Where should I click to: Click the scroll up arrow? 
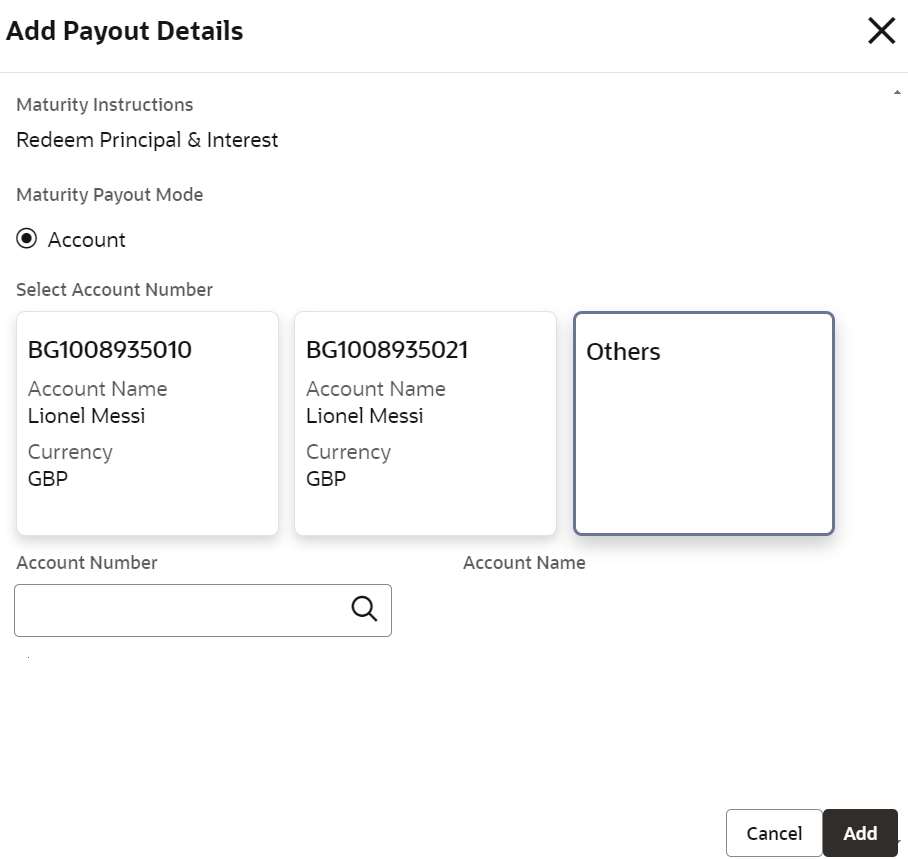click(896, 93)
